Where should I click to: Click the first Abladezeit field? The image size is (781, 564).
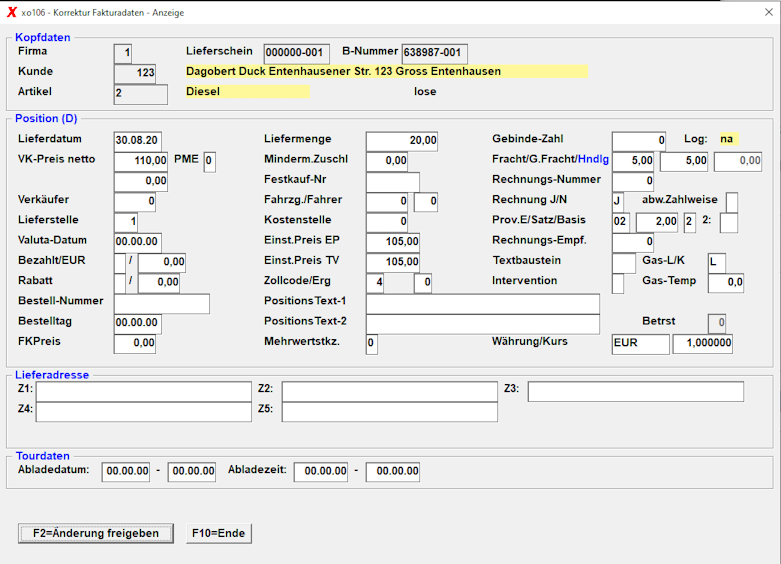321,472
